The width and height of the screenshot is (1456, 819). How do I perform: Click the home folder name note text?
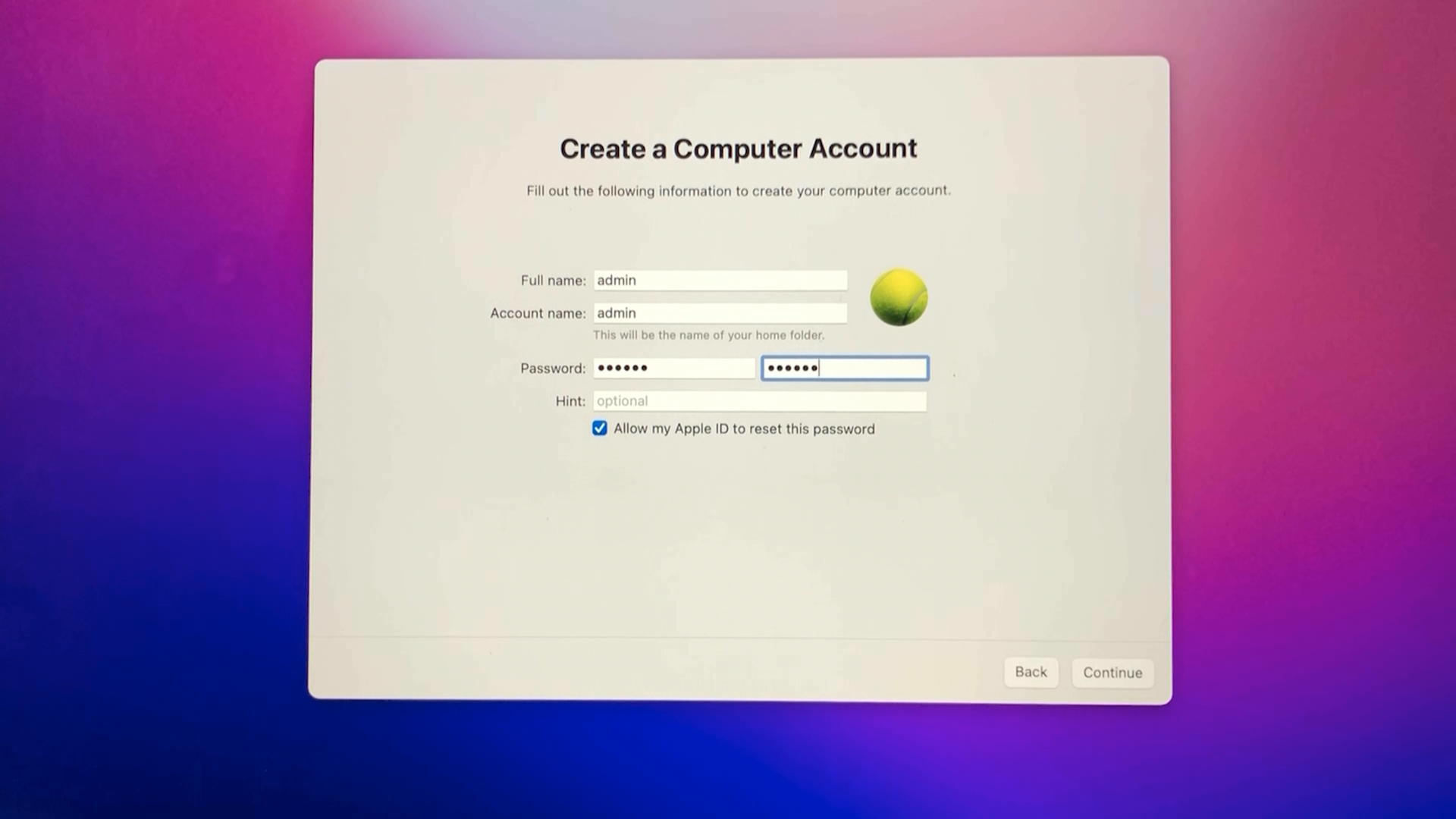[x=708, y=335]
